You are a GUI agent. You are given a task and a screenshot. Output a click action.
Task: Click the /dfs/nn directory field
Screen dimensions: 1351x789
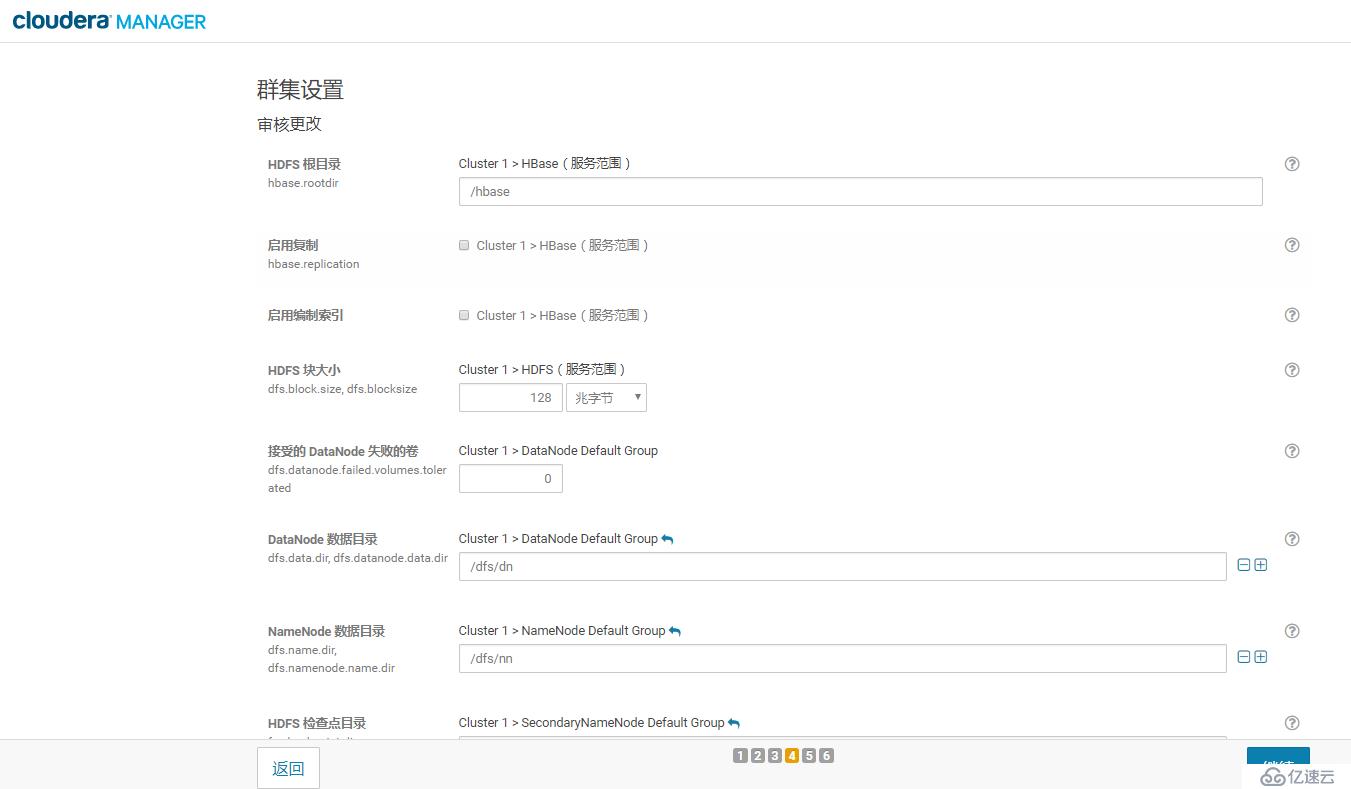click(x=843, y=659)
